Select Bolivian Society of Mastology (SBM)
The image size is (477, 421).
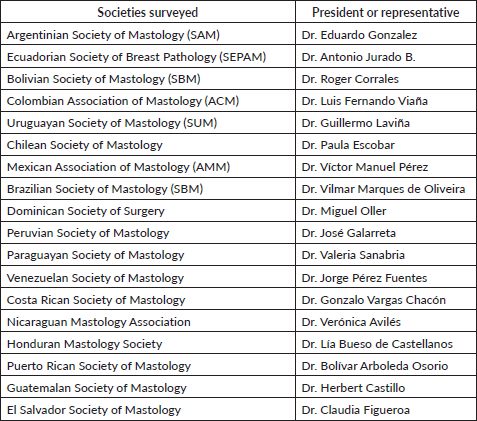point(104,79)
